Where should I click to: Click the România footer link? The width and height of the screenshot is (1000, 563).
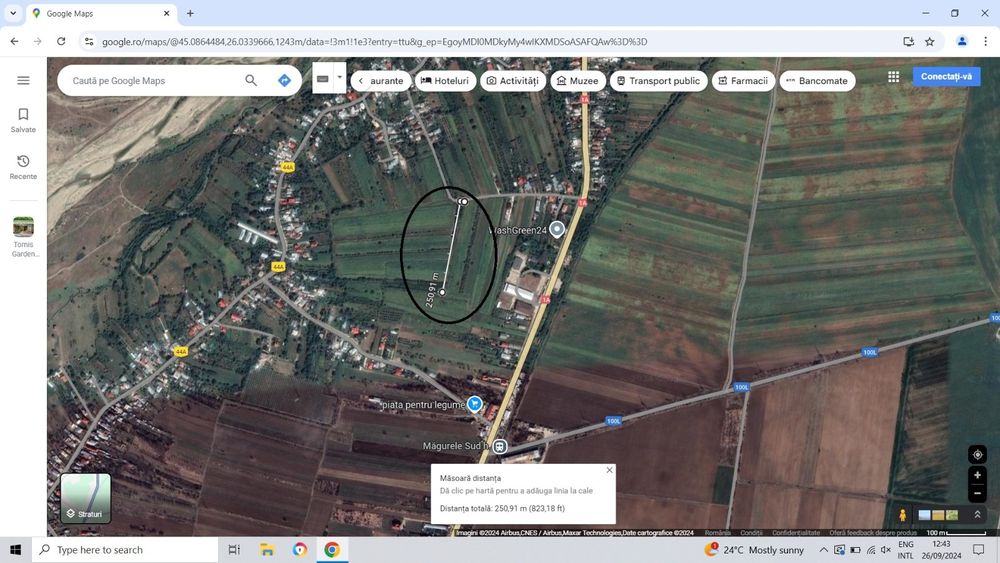(x=717, y=532)
